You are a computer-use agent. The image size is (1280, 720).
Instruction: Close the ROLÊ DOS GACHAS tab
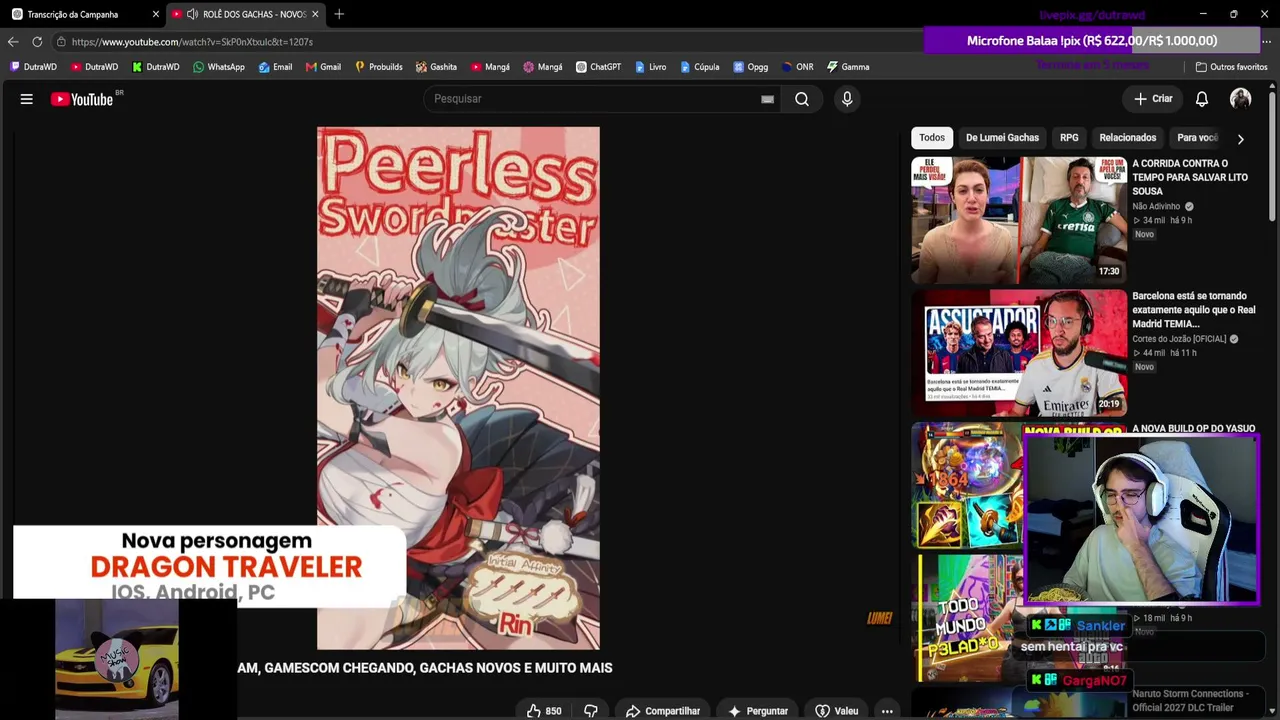[x=315, y=14]
